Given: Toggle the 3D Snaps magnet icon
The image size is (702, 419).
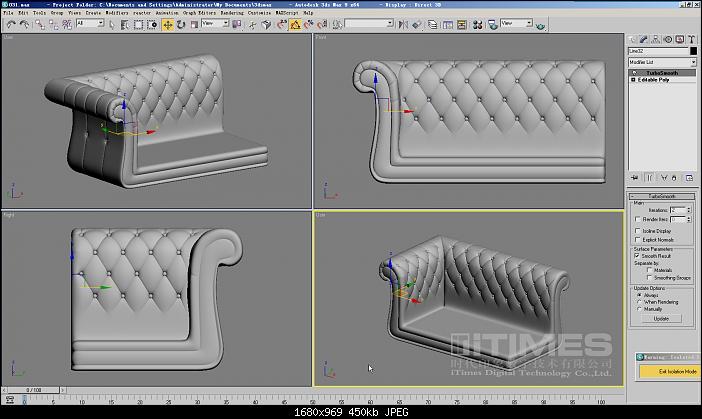Looking at the screenshot, I should [282, 25].
